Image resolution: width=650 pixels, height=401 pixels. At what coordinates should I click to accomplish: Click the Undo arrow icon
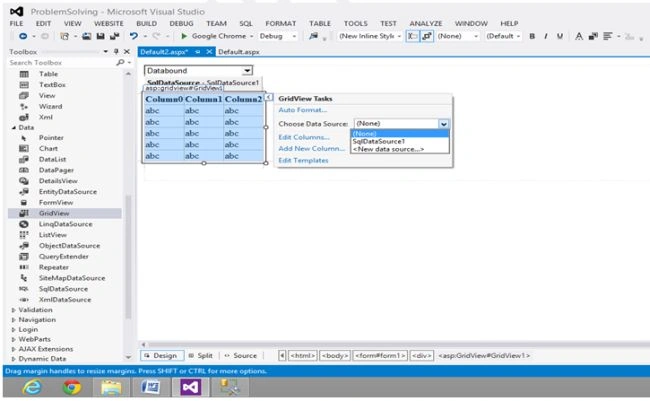tap(133, 36)
